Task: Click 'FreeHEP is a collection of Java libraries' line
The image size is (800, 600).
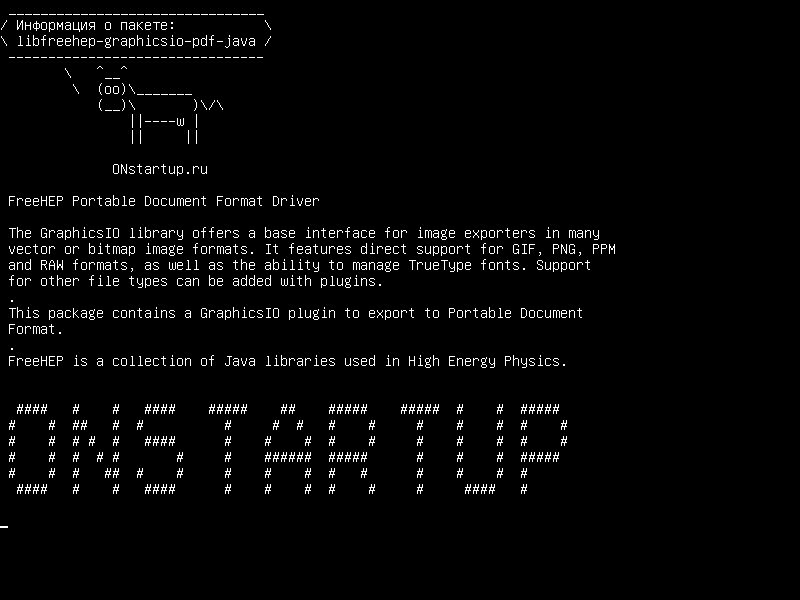Action: point(287,361)
